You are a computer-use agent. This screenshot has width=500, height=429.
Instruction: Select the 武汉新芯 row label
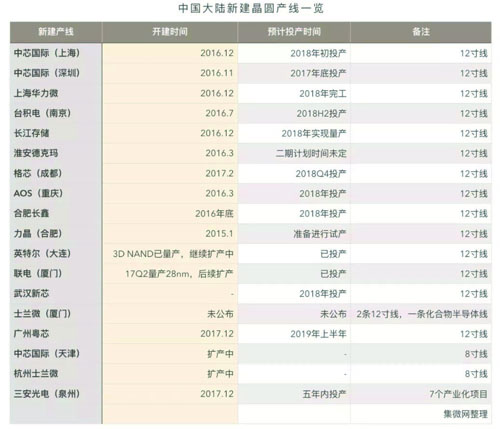click(x=31, y=293)
